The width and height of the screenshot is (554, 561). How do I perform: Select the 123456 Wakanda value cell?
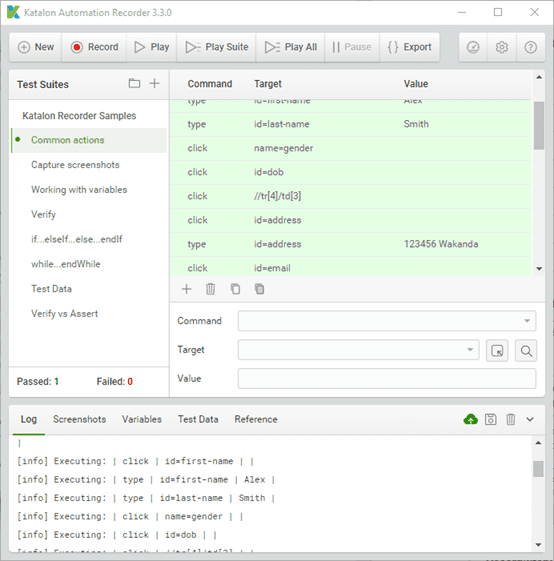441,244
